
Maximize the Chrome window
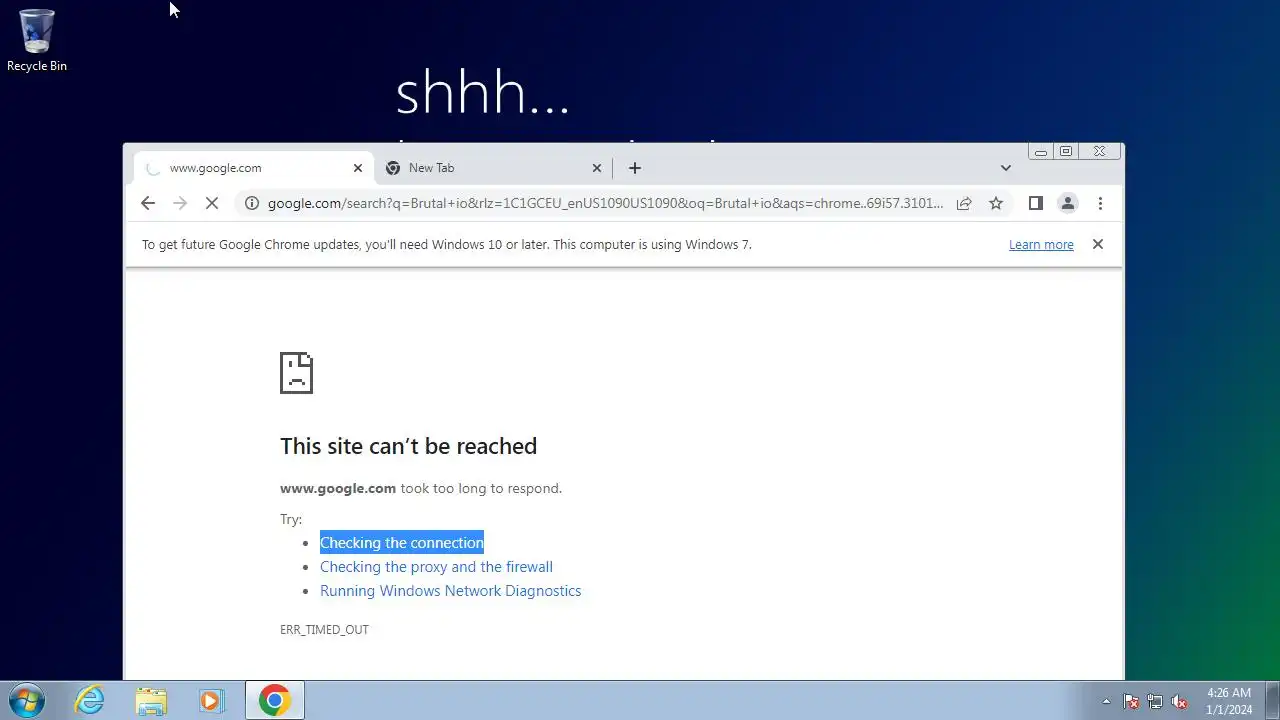click(1066, 152)
